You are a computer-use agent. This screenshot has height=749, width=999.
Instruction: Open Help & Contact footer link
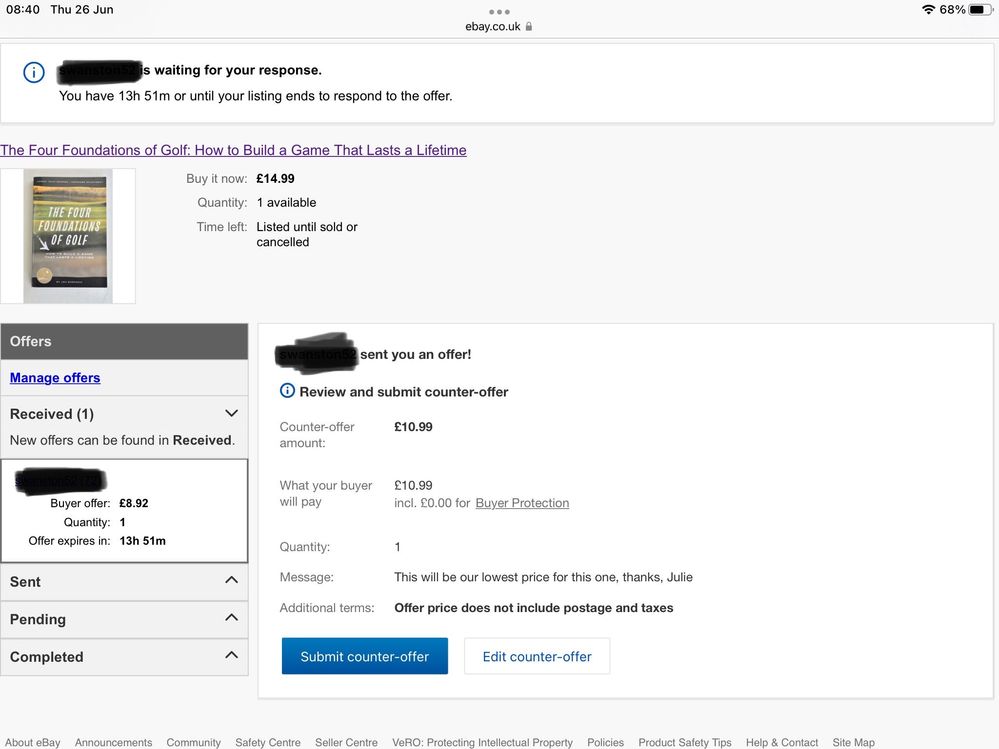click(x=782, y=742)
